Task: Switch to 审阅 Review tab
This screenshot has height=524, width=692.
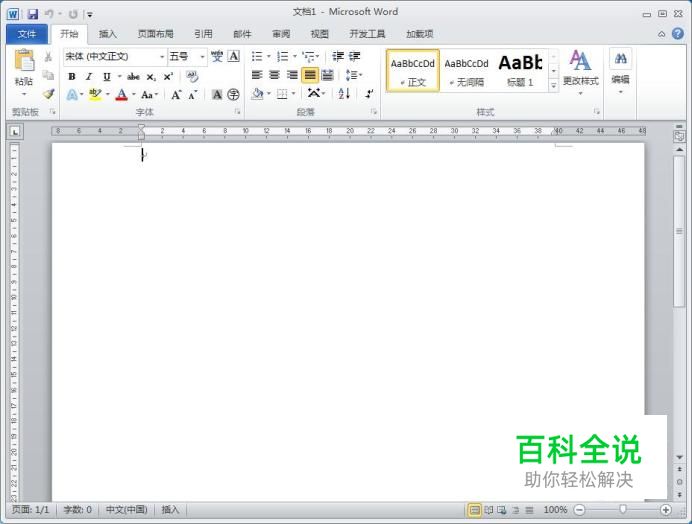Action: (x=281, y=34)
